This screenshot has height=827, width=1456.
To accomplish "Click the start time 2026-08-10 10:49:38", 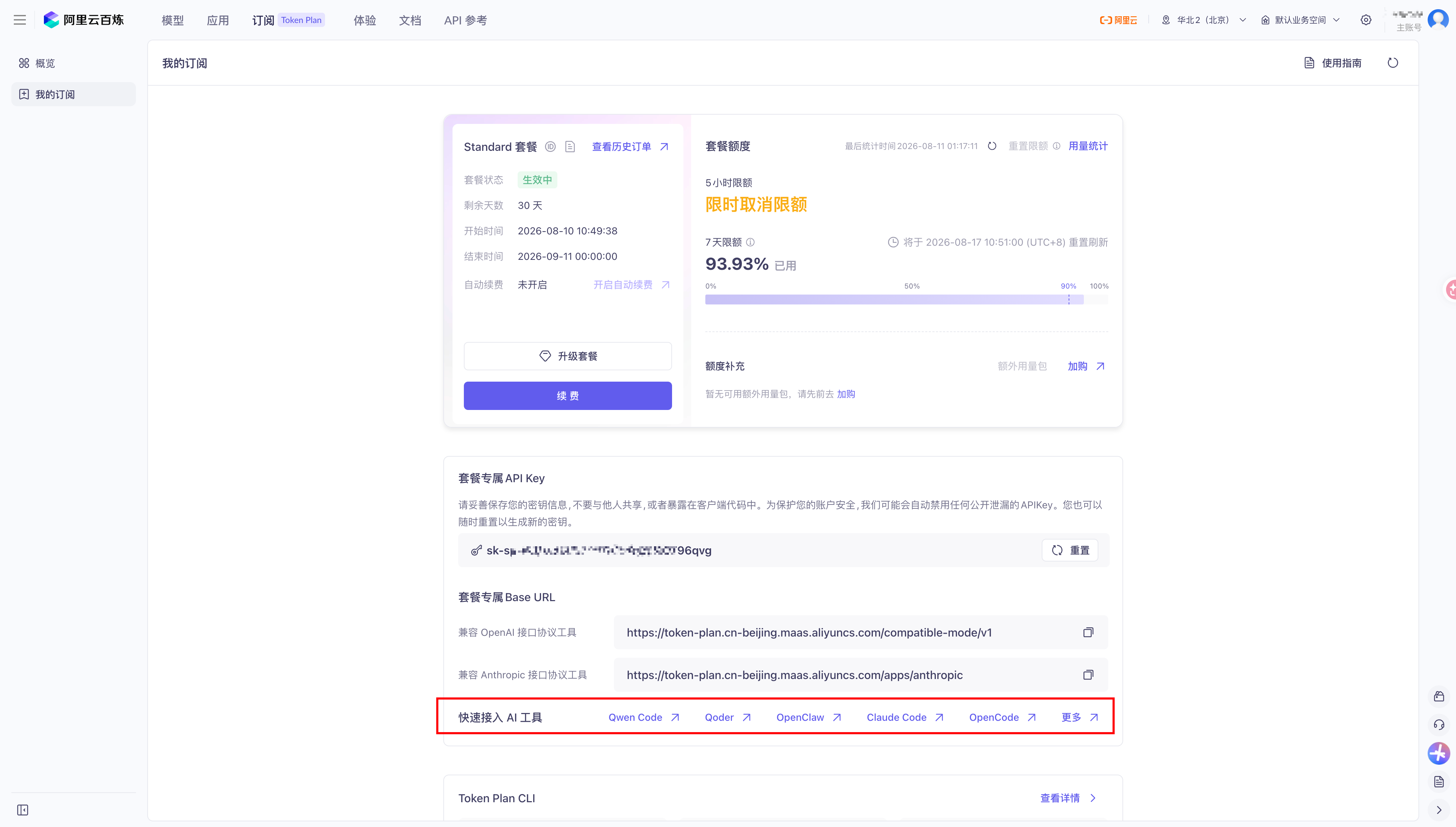I will (567, 231).
